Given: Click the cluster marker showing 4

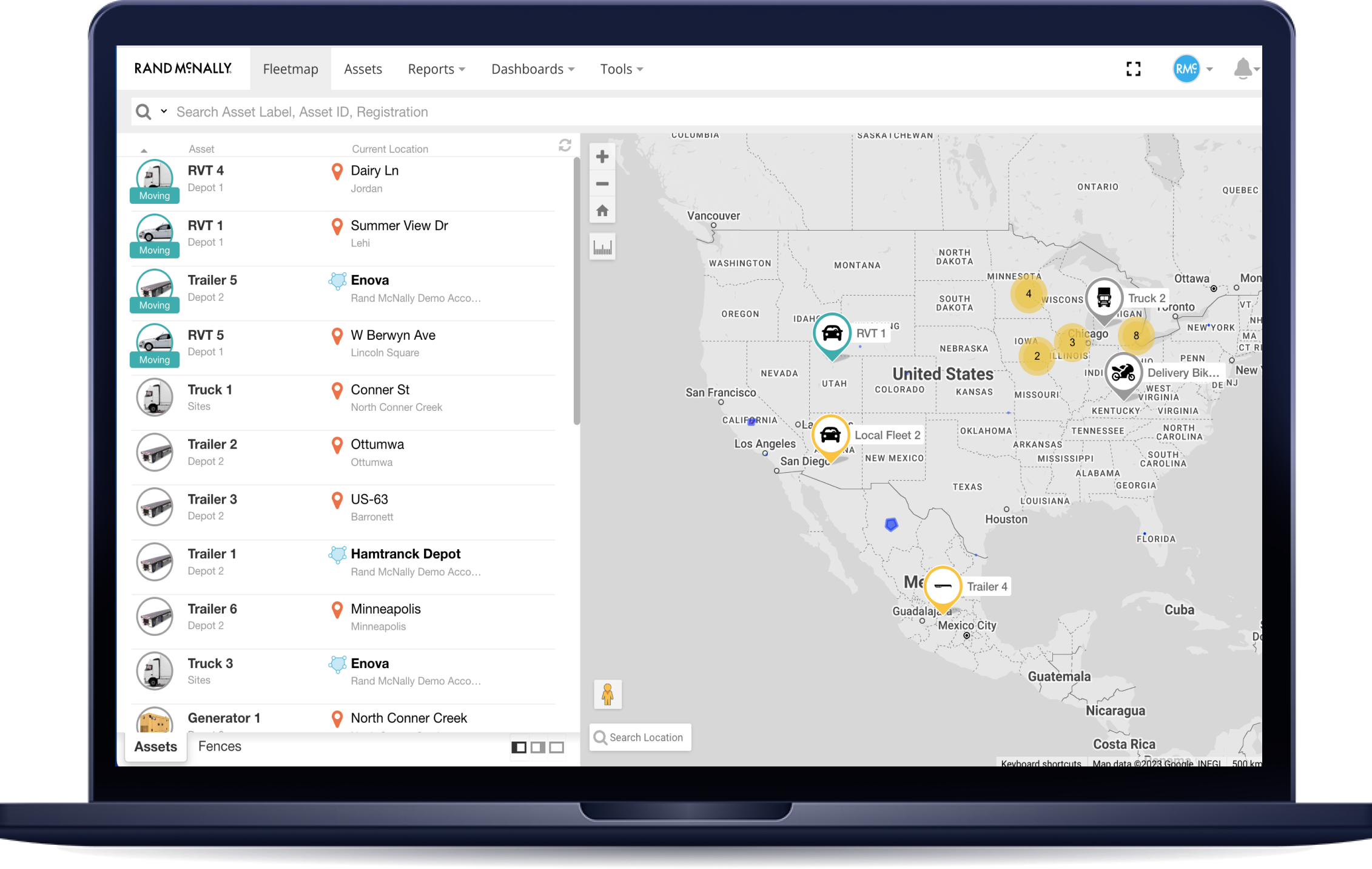Looking at the screenshot, I should pos(1028,294).
